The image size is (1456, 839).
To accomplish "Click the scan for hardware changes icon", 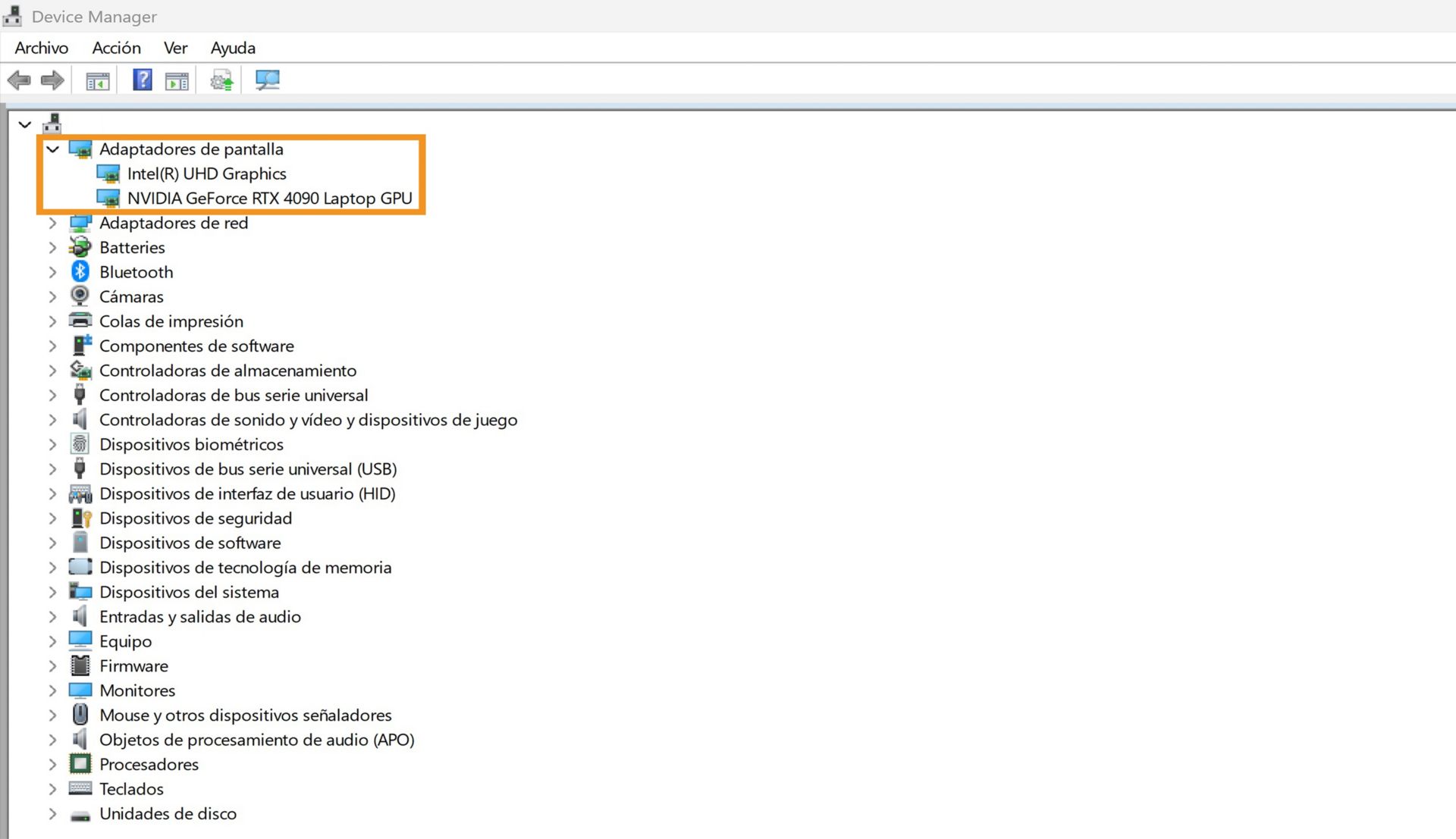I will tap(267, 80).
